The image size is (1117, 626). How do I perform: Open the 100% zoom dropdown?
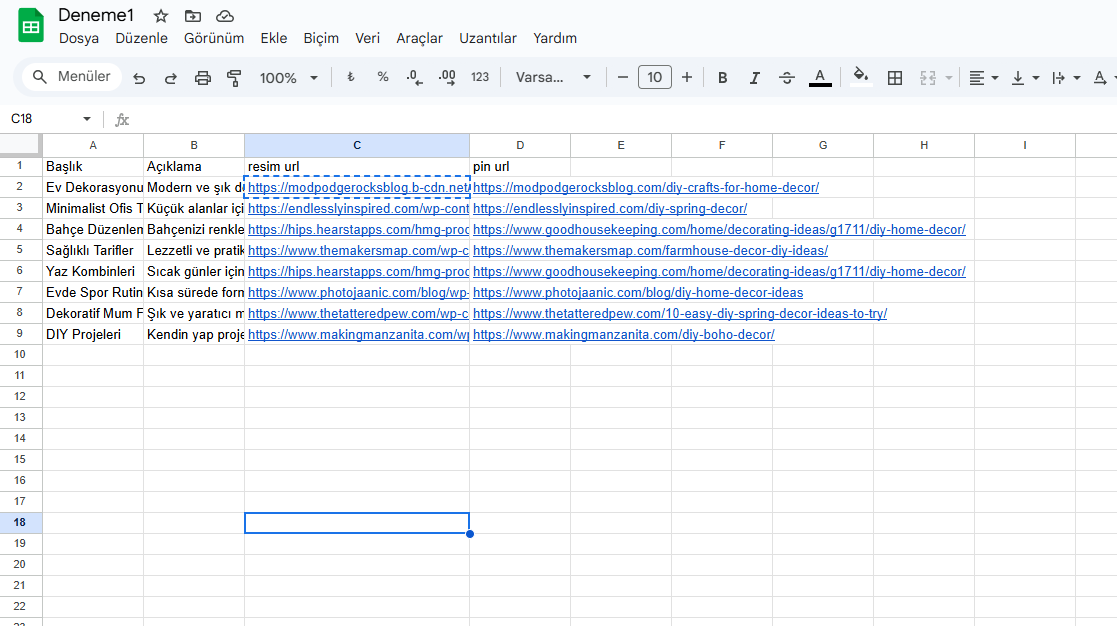click(x=289, y=78)
